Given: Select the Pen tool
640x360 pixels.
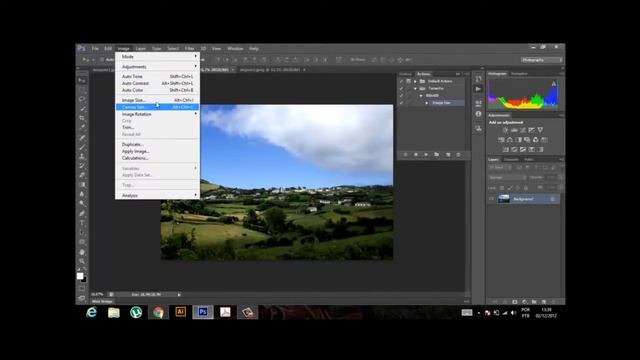Looking at the screenshot, I should coord(82,213).
